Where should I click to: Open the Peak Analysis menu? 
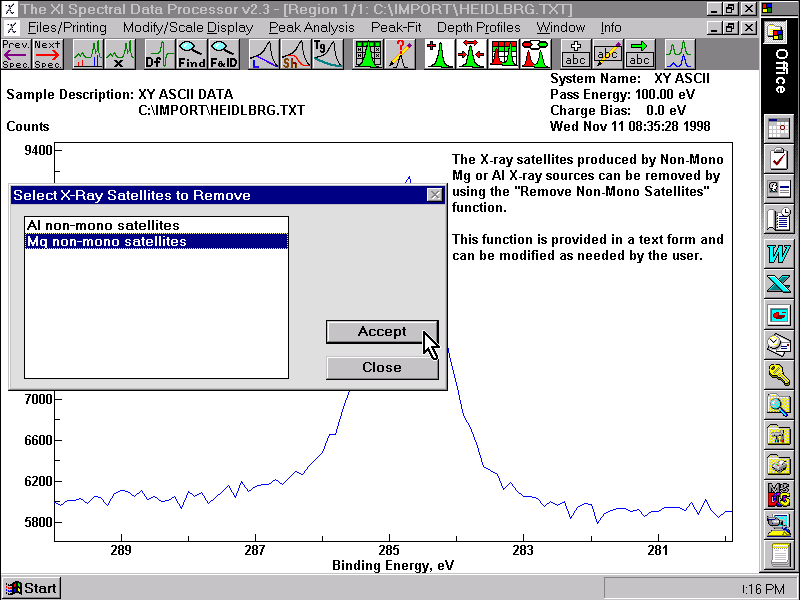point(311,27)
